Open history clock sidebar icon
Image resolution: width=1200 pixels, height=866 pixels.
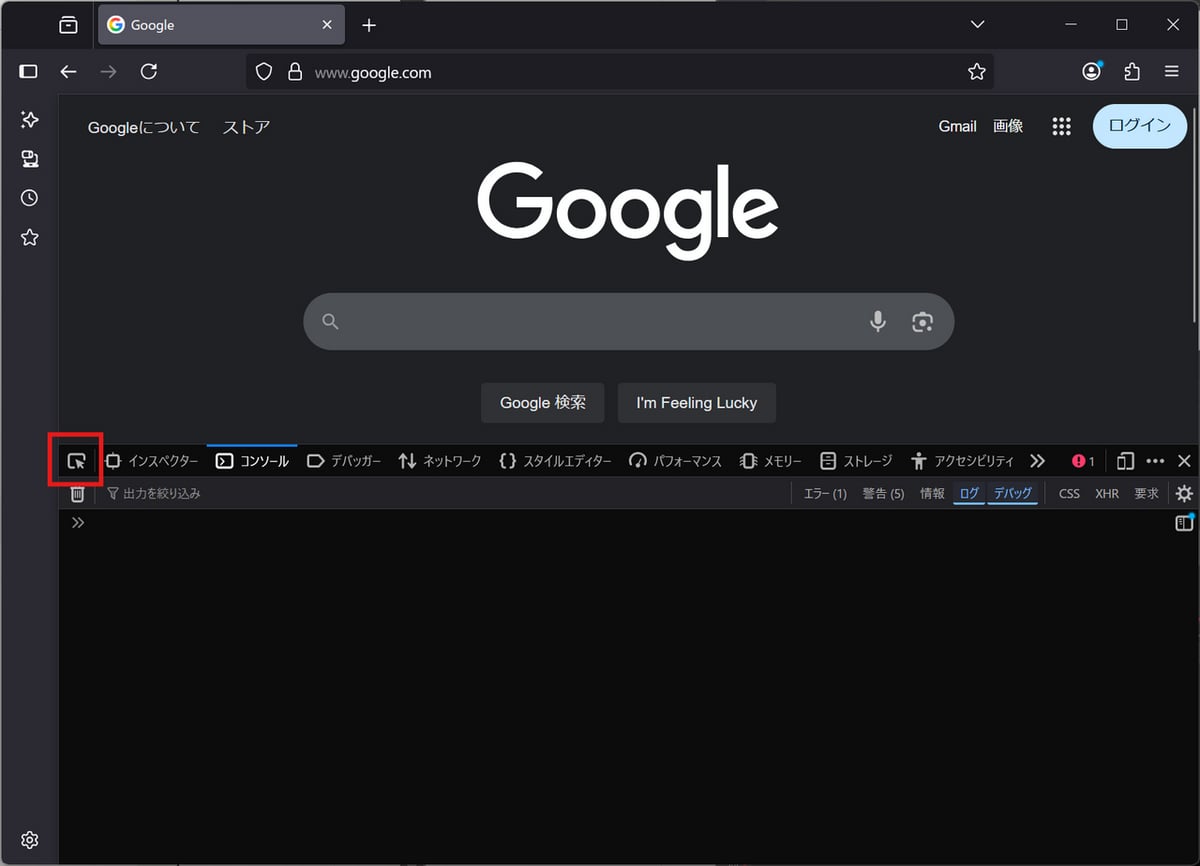tap(29, 198)
